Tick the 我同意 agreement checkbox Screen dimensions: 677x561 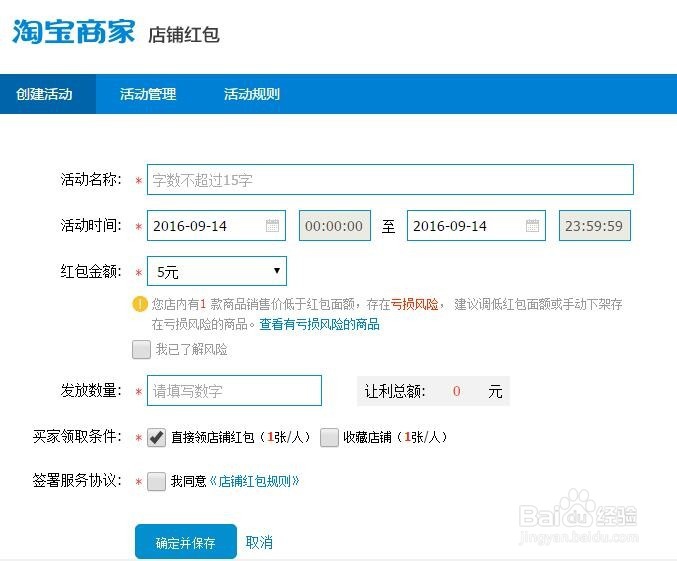point(156,481)
